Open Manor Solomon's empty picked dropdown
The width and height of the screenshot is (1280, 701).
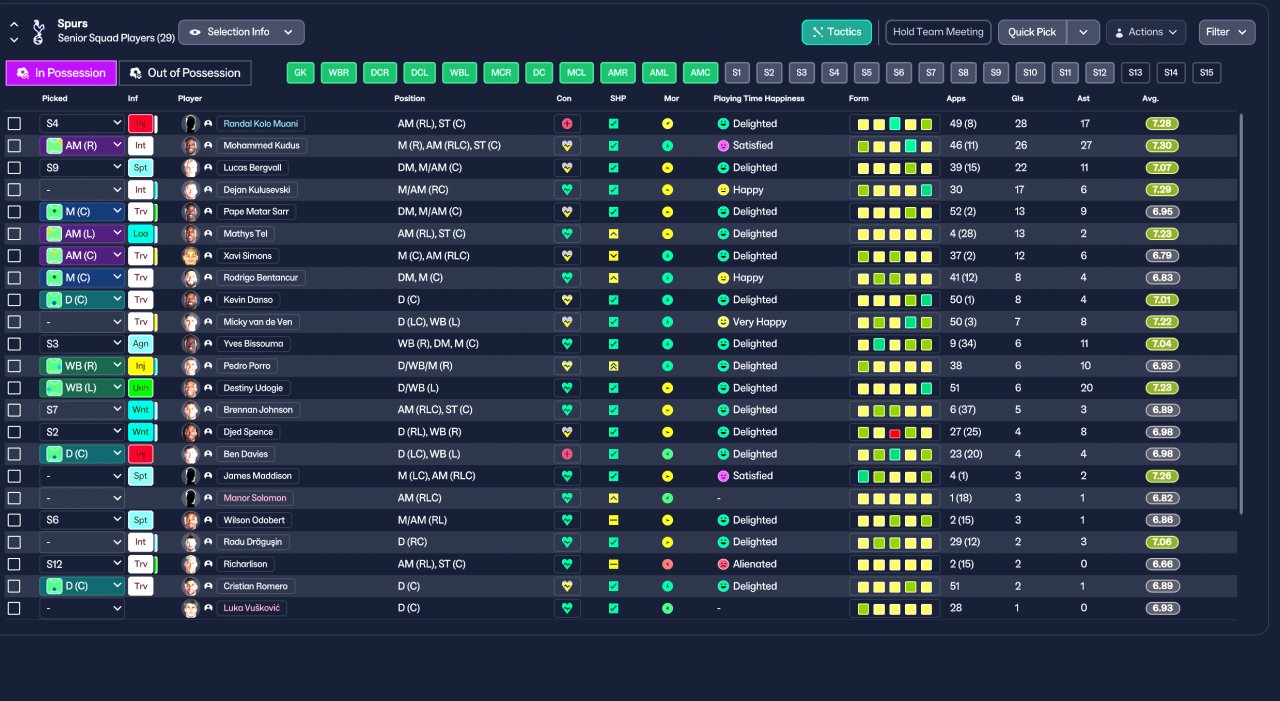(82, 498)
